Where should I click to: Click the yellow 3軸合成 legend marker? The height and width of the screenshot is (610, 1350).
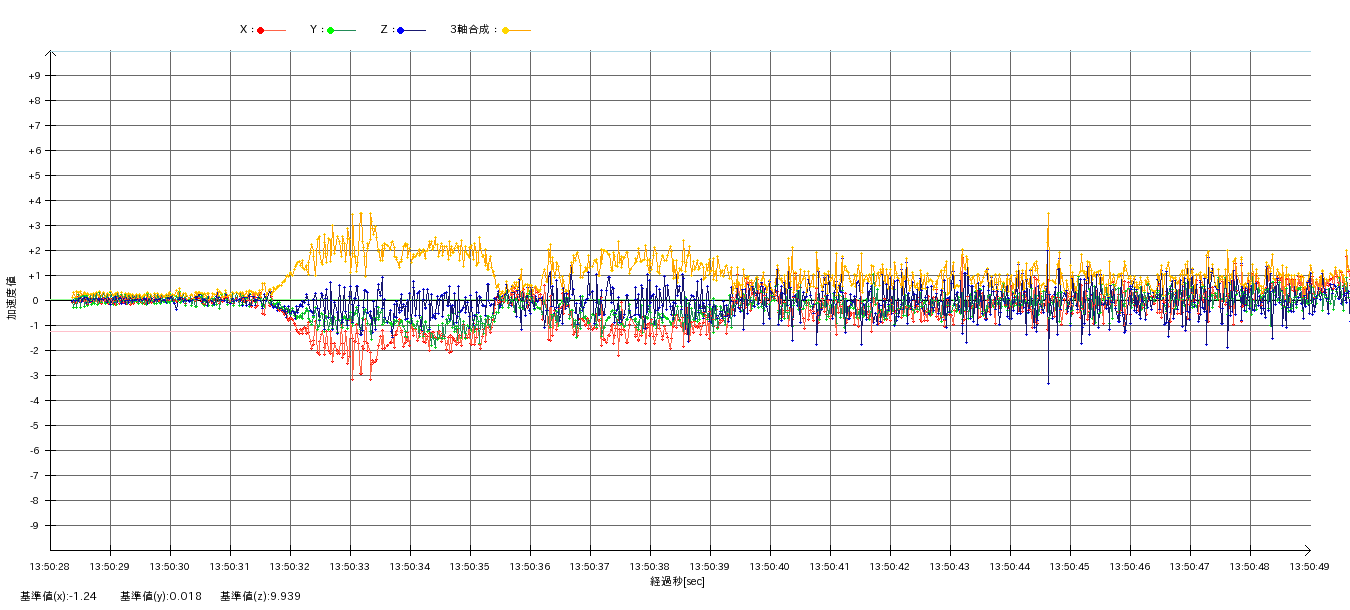tap(506, 30)
